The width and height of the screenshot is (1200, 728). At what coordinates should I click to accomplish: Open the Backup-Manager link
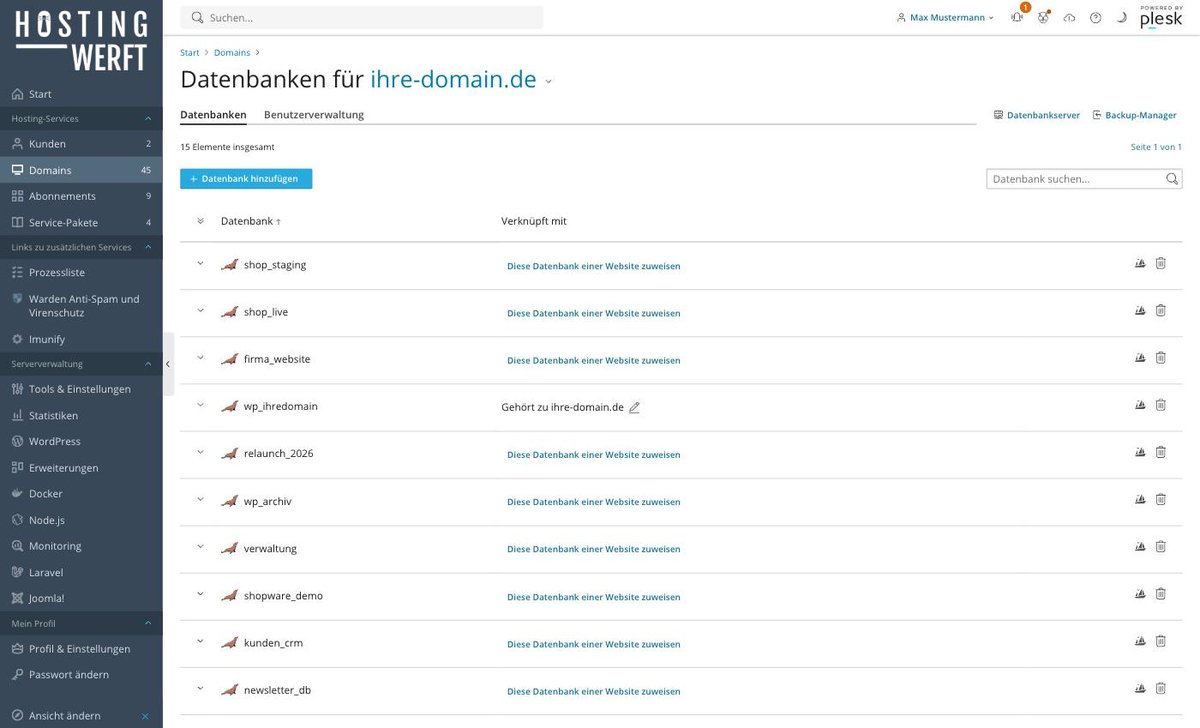click(x=1134, y=115)
